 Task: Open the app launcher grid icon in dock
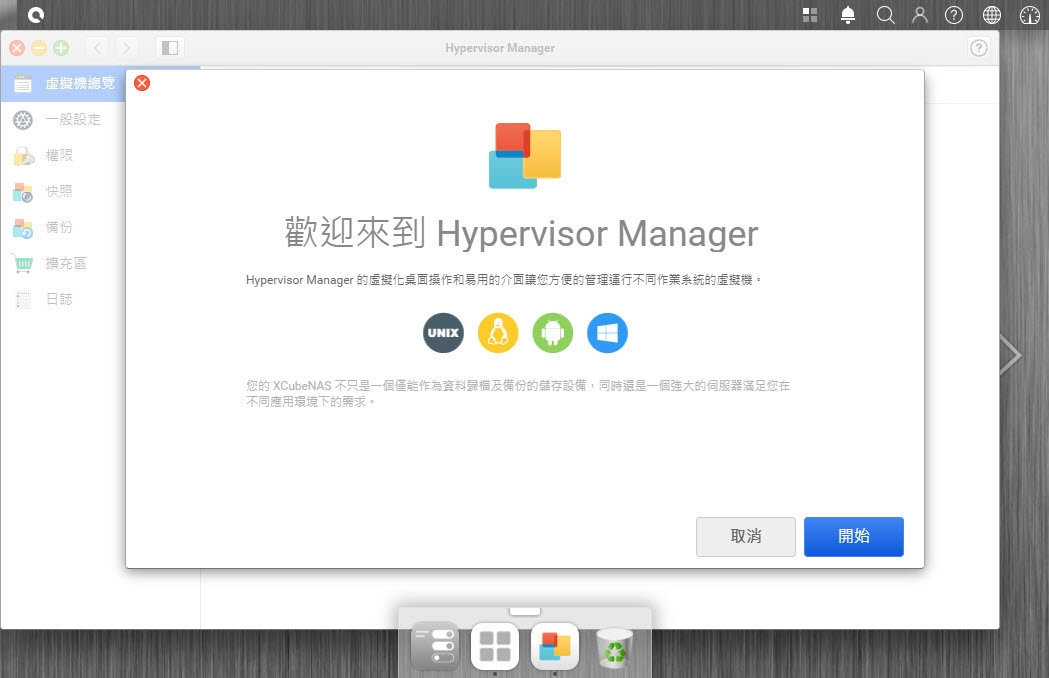[x=495, y=646]
